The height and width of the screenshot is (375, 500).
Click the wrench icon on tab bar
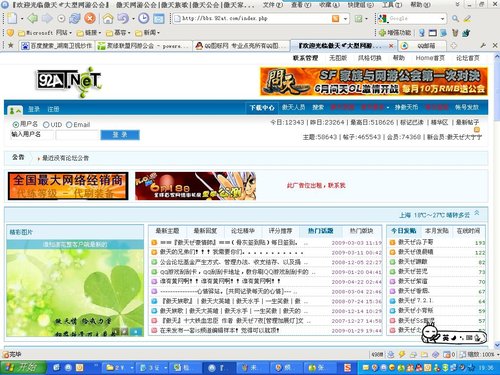pyautogui.click(x=483, y=45)
